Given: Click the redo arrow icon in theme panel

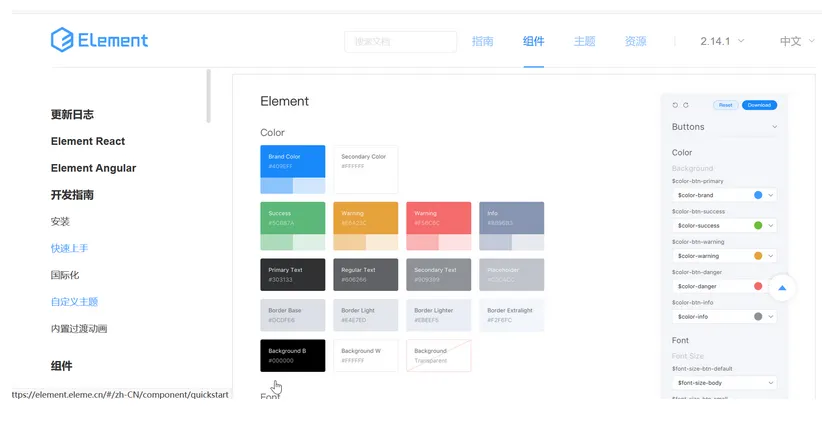Looking at the screenshot, I should 686,105.
